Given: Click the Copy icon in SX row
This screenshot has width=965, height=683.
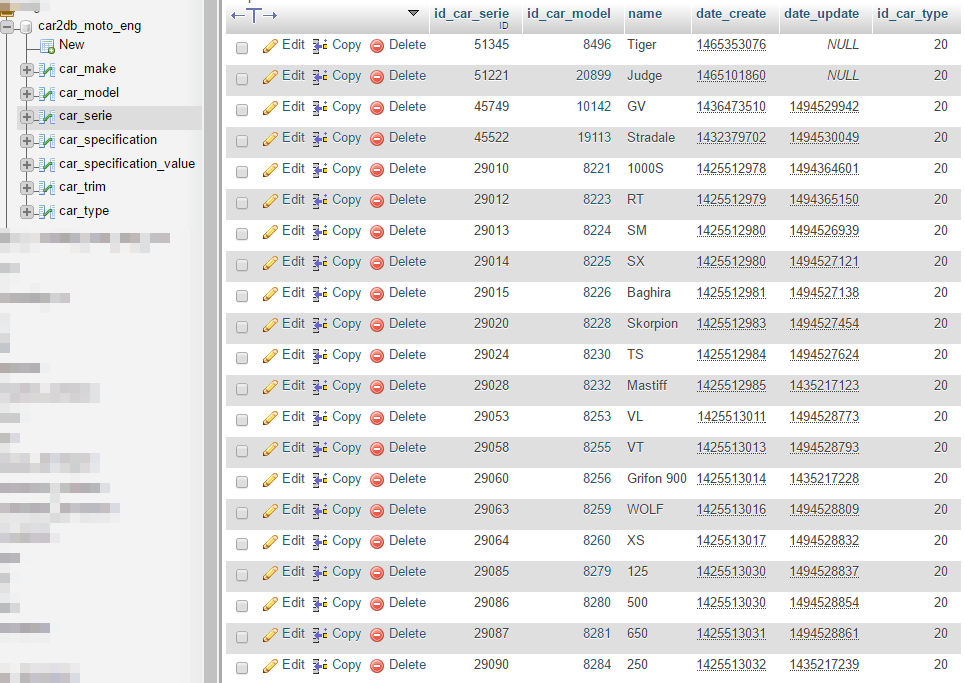Looking at the screenshot, I should coord(319,262).
